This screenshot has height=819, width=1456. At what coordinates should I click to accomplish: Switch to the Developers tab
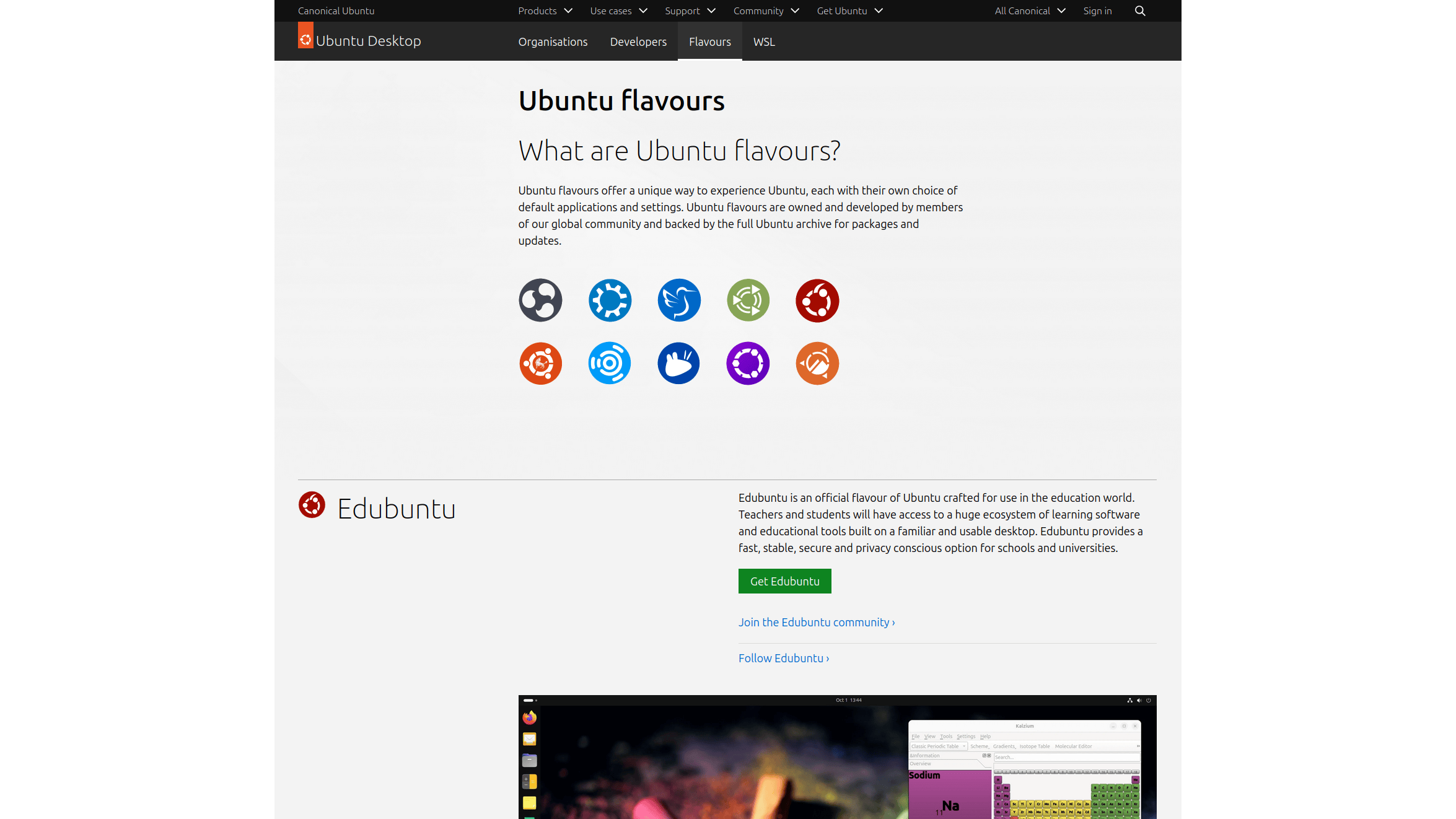tap(638, 42)
